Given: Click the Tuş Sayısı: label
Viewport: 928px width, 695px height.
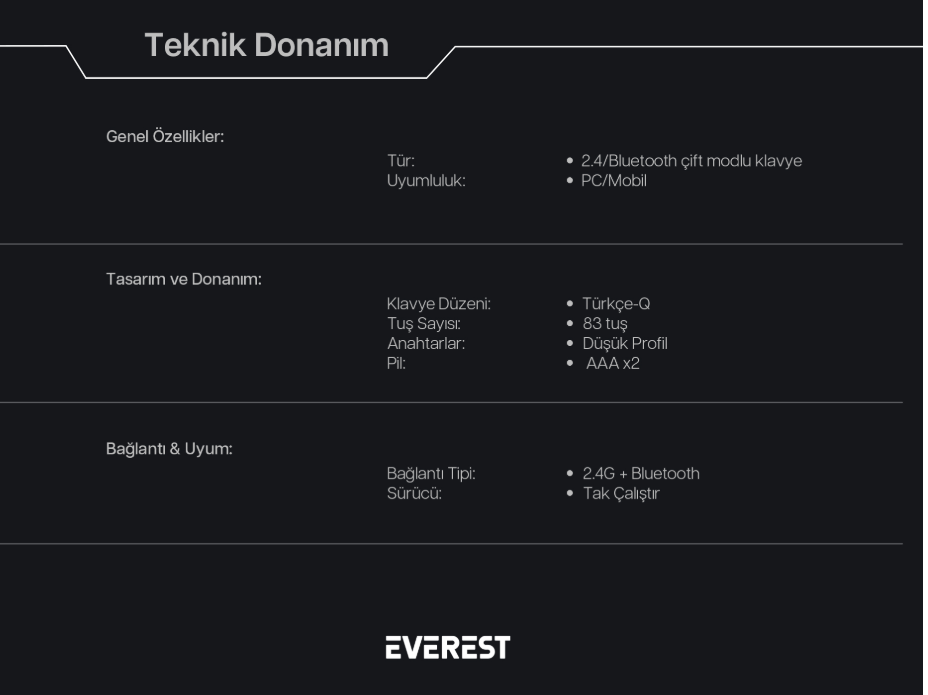Looking at the screenshot, I should coord(424,324).
